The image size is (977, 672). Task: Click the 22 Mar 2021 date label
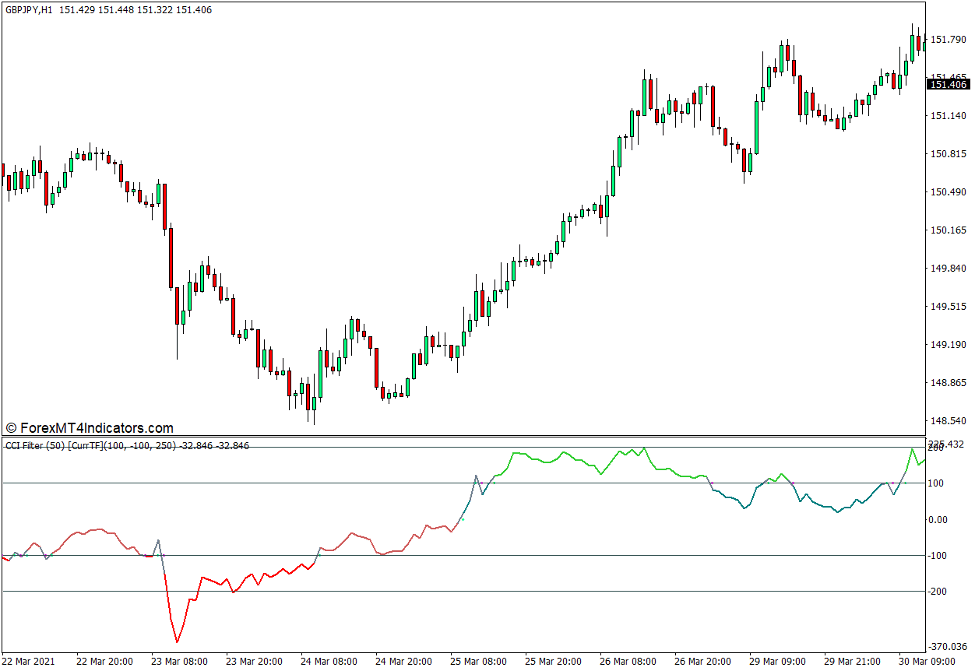[x=29, y=661]
